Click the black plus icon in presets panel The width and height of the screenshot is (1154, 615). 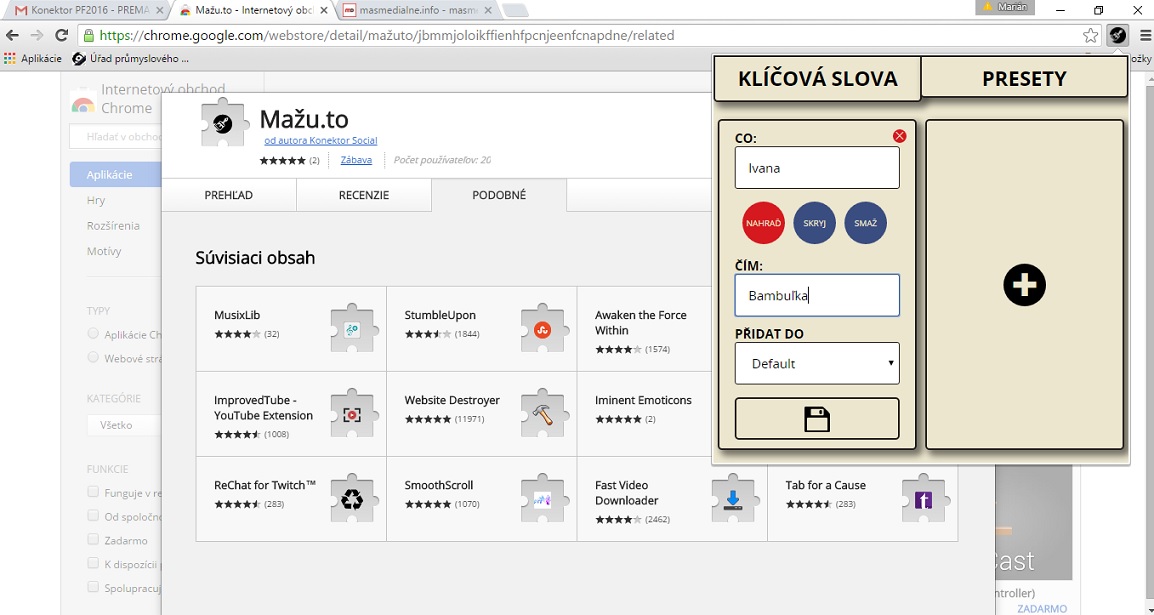(1024, 286)
